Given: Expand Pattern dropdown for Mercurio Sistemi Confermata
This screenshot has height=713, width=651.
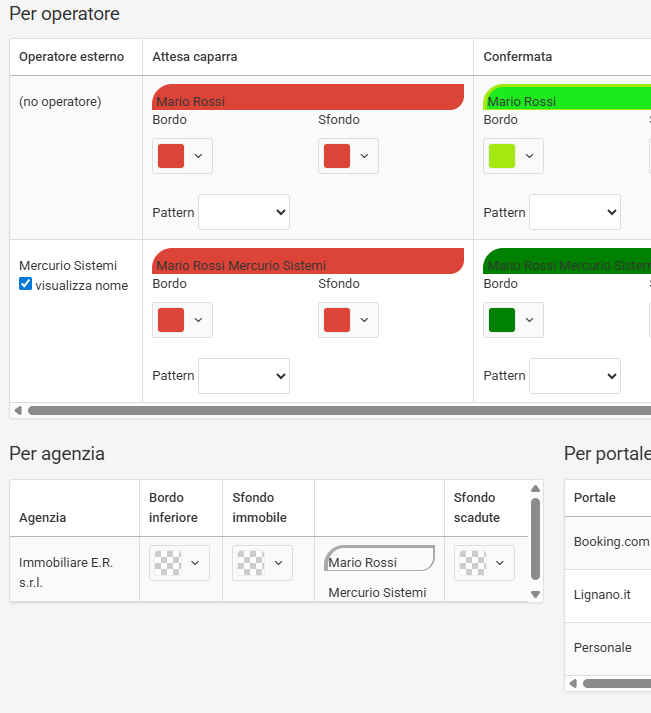Looking at the screenshot, I should tap(575, 376).
